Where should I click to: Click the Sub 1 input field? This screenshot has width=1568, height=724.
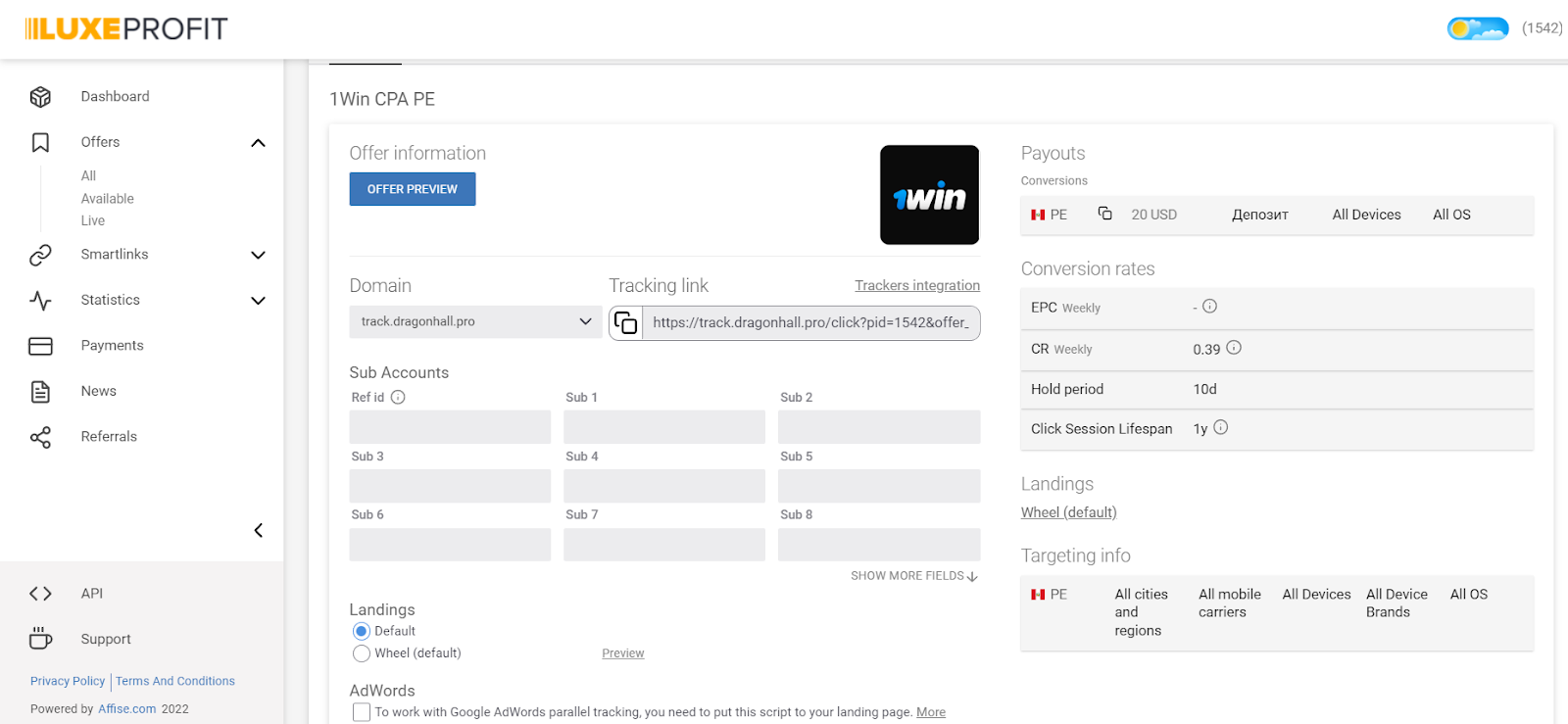click(x=664, y=427)
